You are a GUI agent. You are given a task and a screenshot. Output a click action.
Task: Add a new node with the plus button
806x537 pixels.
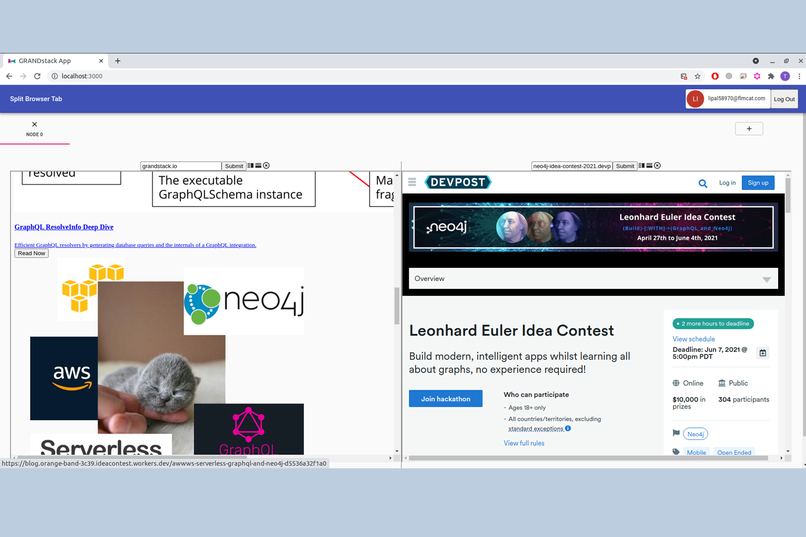click(749, 128)
